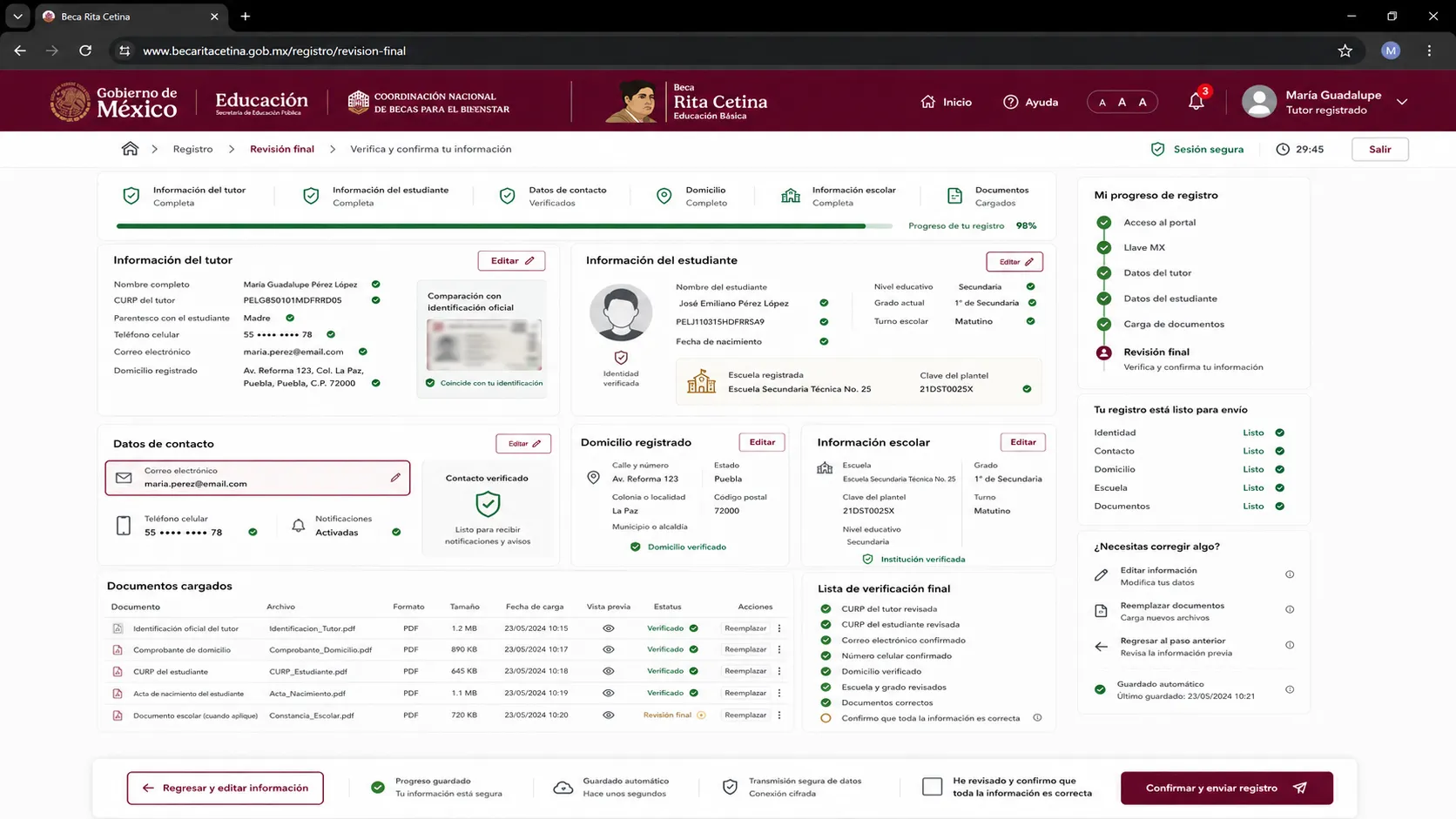Screen dimensions: 1456x819
Task: Click pencil icon in email field
Action: 395,477
